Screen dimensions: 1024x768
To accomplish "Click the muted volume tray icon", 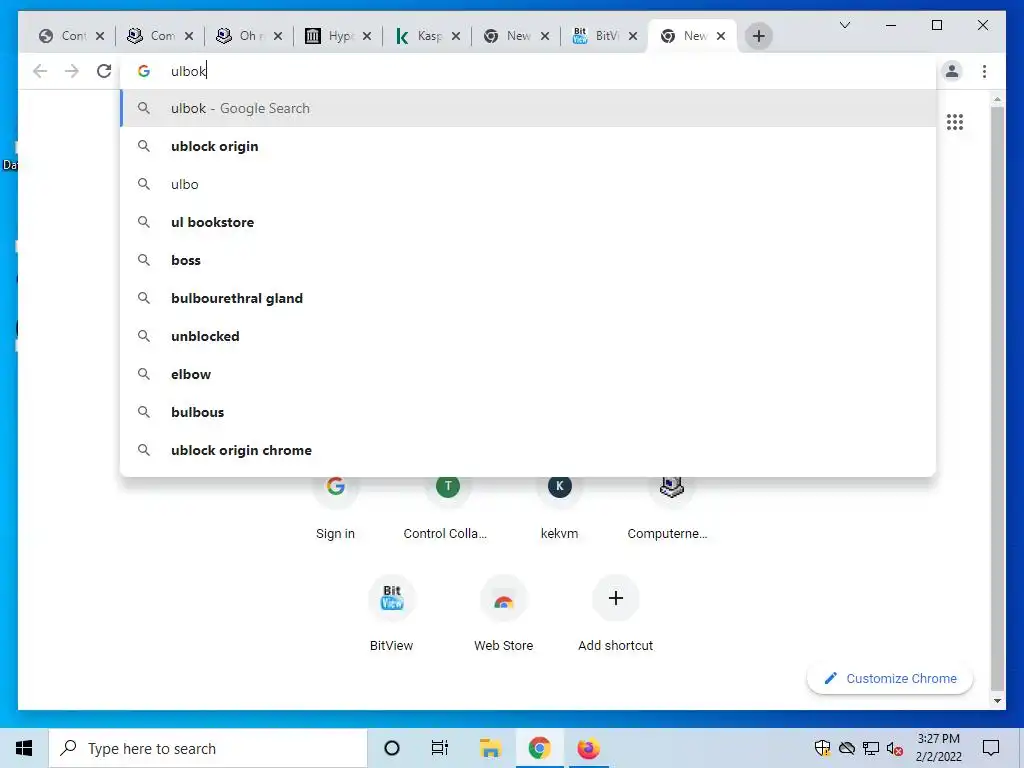I will (895, 748).
